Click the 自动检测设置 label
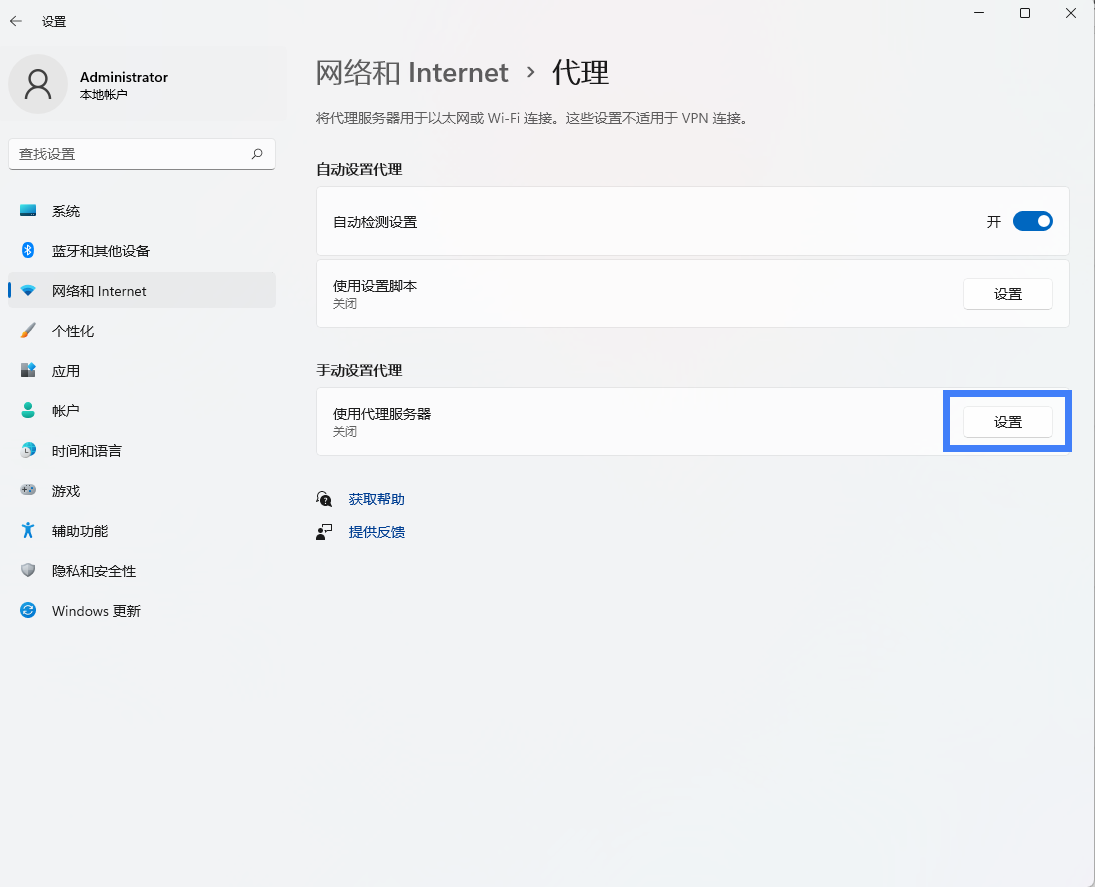 [375, 221]
